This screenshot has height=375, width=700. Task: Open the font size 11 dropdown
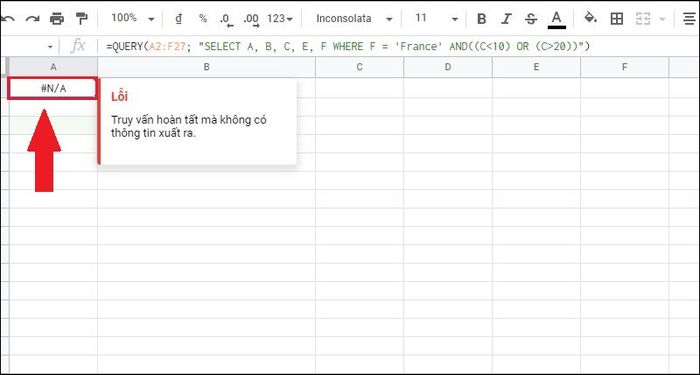pyautogui.click(x=436, y=19)
